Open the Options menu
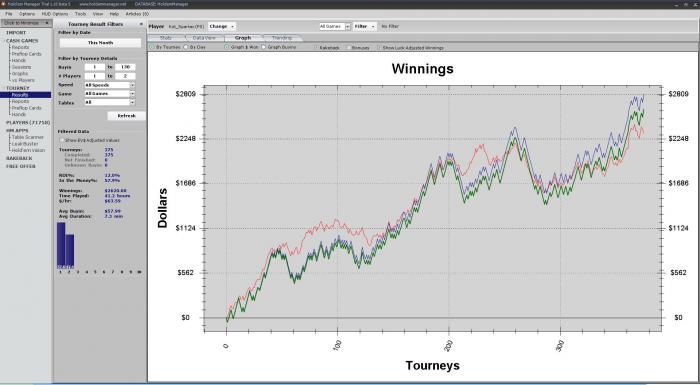700x385 pixels. pyautogui.click(x=27, y=14)
